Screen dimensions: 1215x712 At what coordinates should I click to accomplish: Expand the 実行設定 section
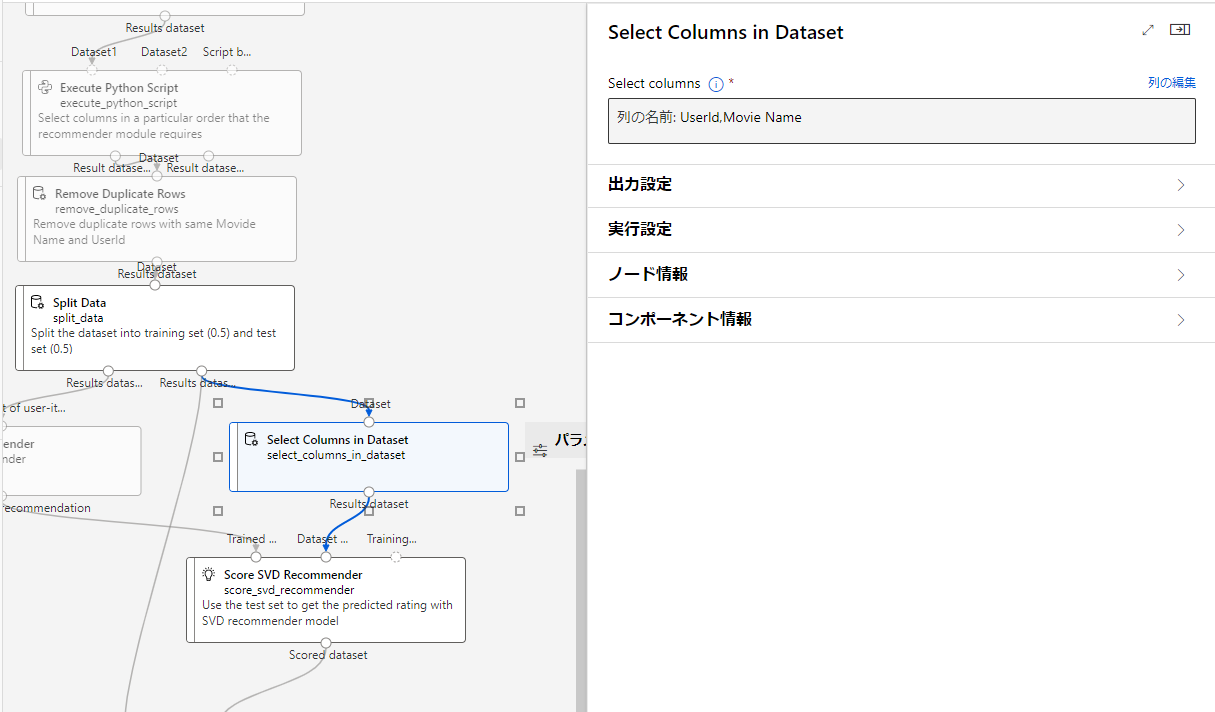coord(901,230)
